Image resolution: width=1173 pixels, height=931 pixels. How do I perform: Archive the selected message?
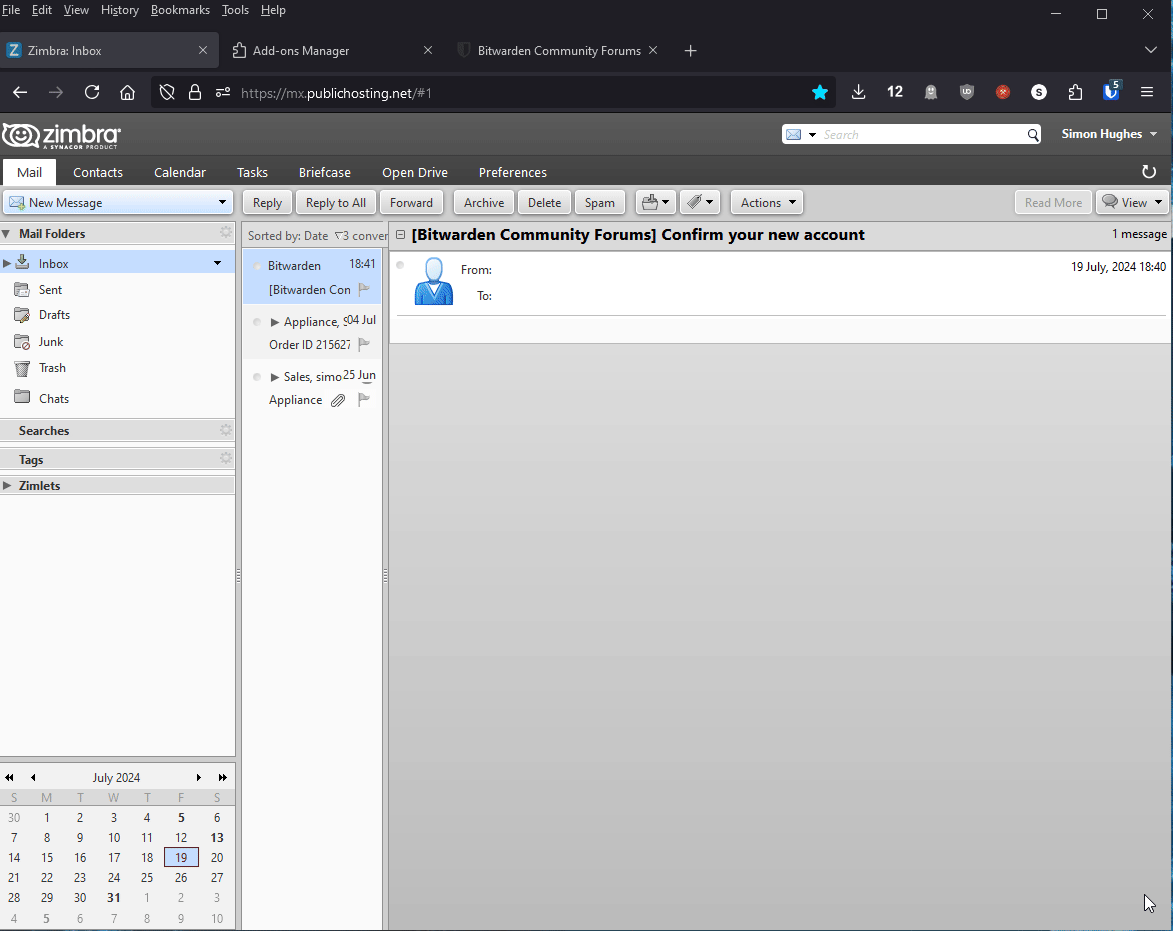484,203
